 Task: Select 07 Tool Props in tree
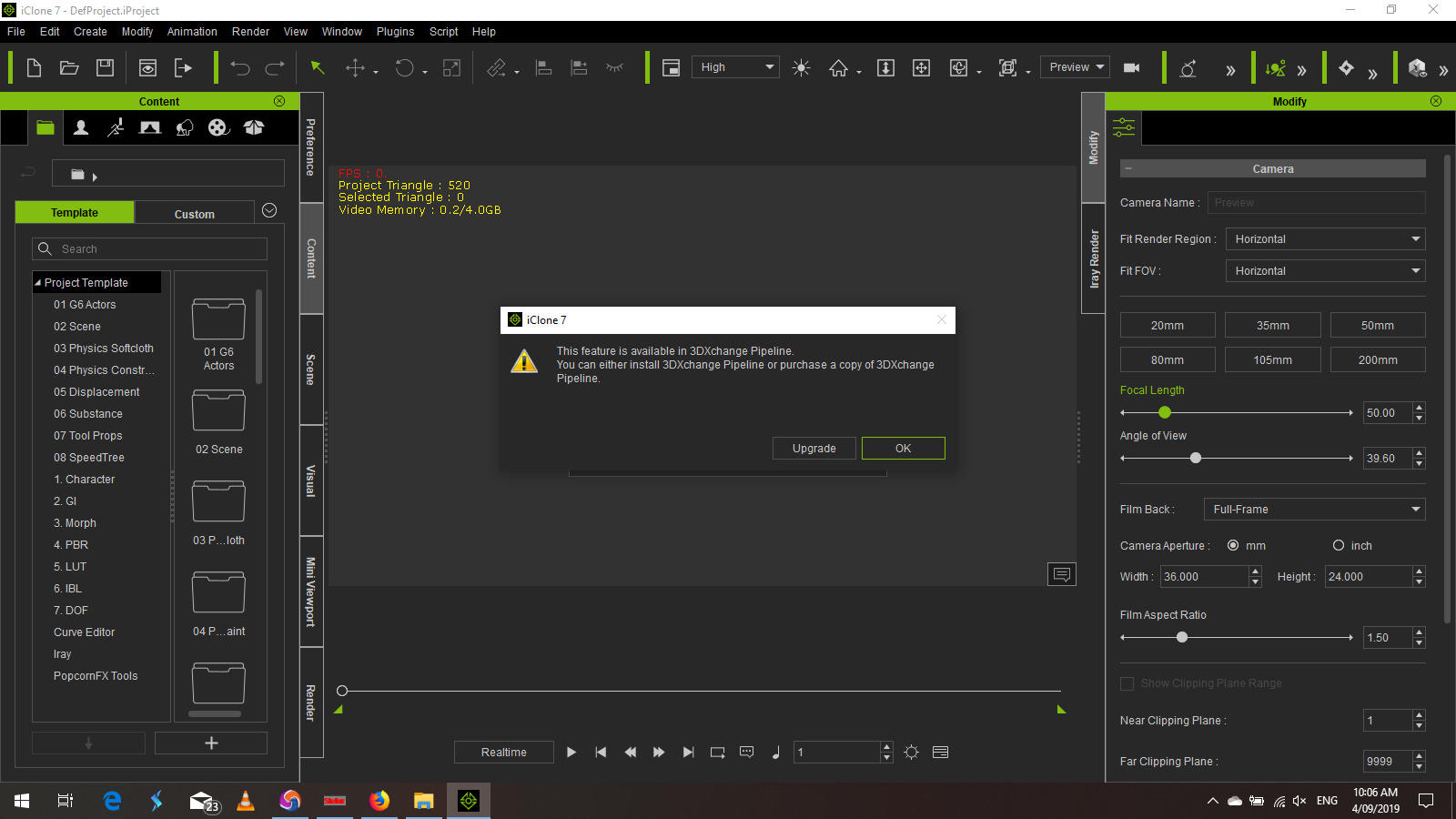87,436
